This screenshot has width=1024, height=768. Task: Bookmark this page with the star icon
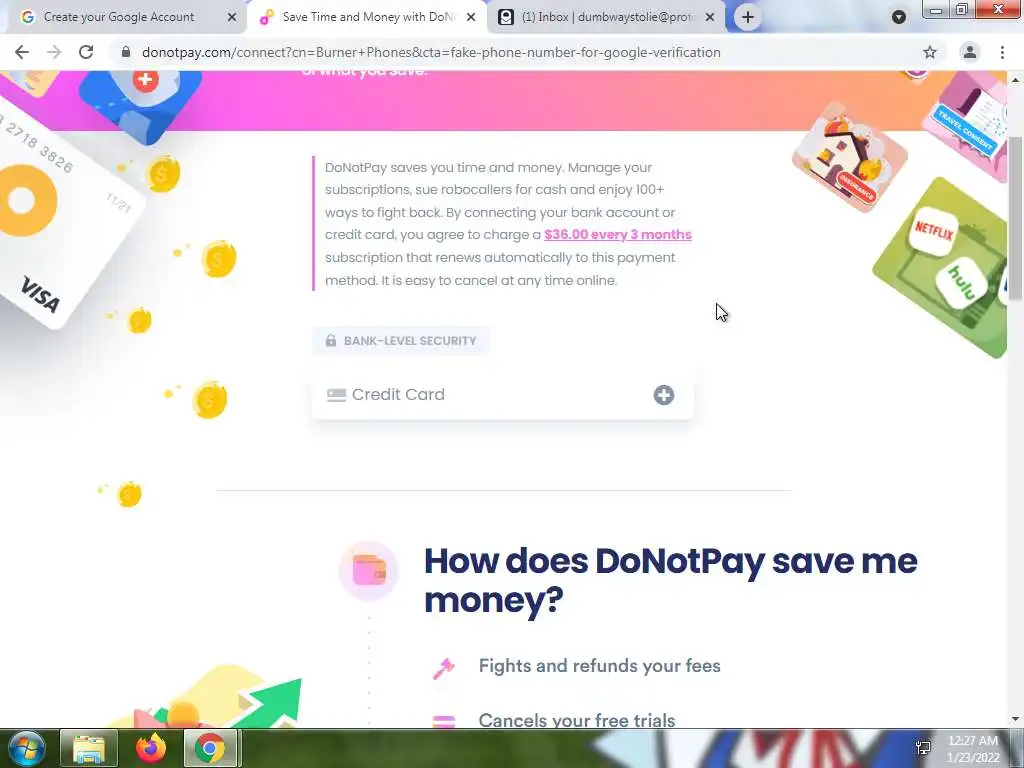[x=930, y=52]
